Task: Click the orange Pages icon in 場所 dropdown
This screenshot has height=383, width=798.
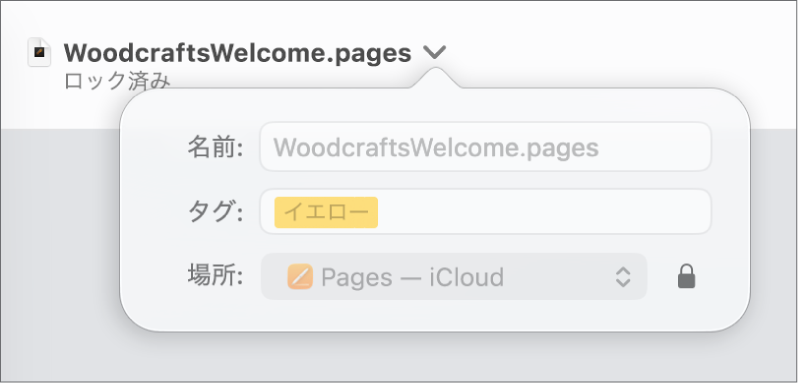Action: [300, 277]
